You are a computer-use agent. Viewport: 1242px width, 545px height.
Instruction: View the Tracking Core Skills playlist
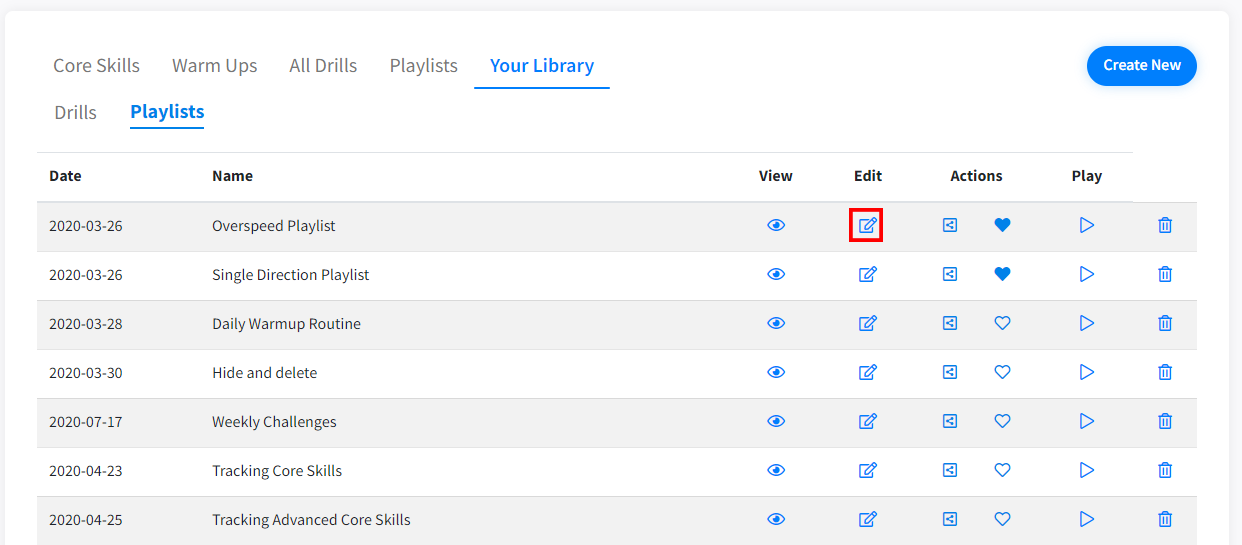click(x=776, y=470)
